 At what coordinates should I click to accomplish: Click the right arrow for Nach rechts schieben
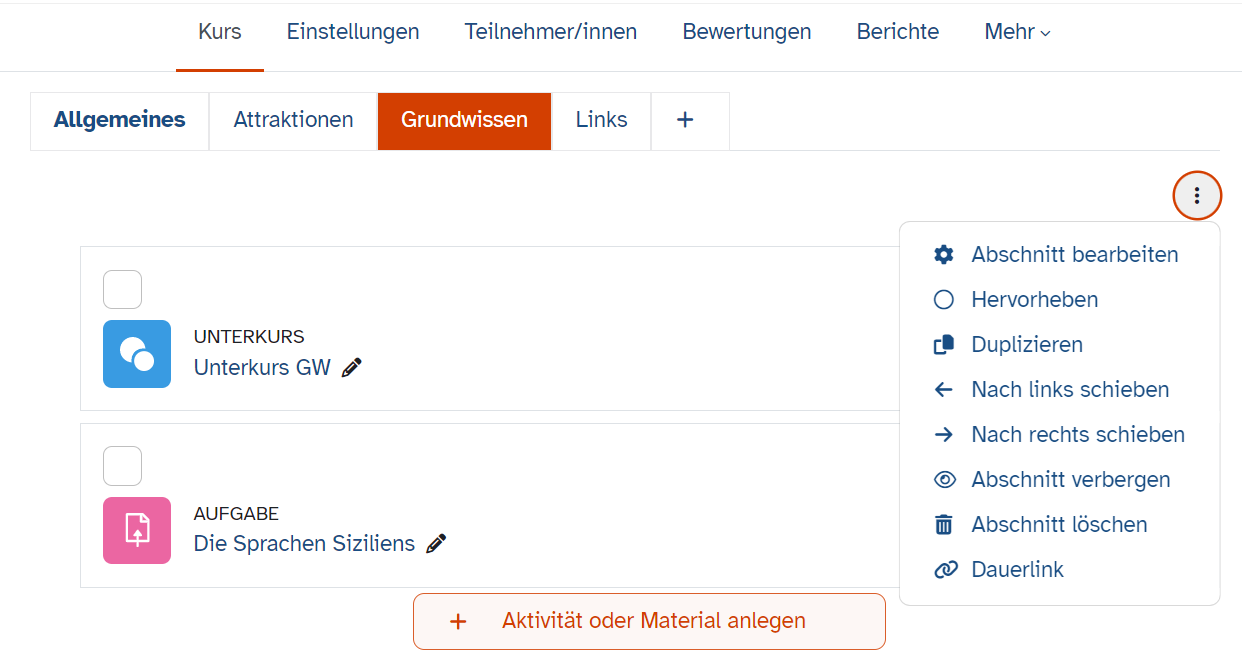tap(944, 434)
